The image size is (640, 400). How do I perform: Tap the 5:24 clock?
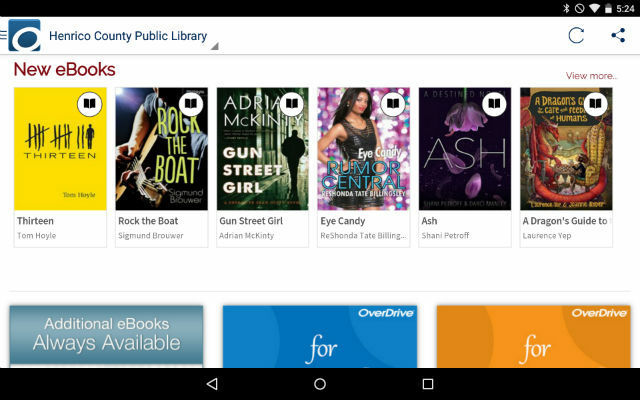[x=625, y=8]
